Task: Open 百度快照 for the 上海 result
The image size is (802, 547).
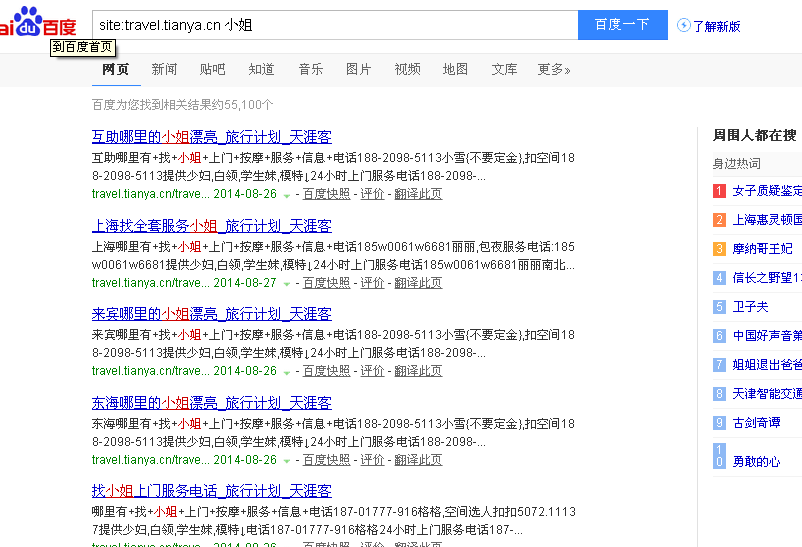Action: [326, 283]
